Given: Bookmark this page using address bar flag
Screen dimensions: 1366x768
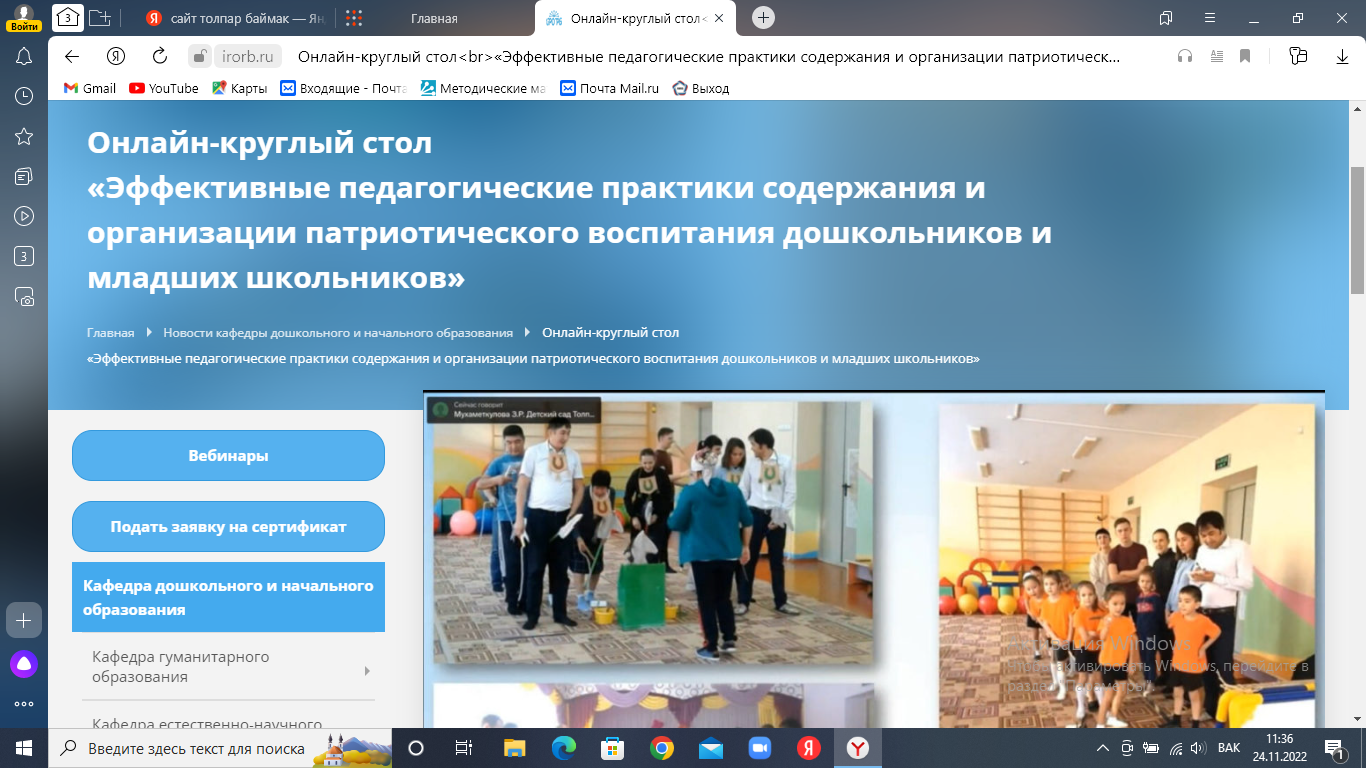Looking at the screenshot, I should pos(1245,56).
